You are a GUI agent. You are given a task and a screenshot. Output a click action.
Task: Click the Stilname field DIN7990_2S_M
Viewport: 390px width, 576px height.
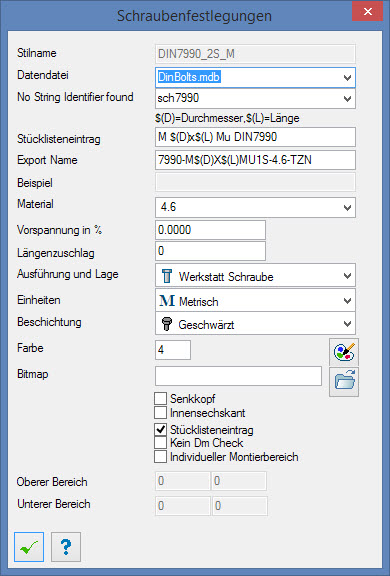(x=255, y=54)
